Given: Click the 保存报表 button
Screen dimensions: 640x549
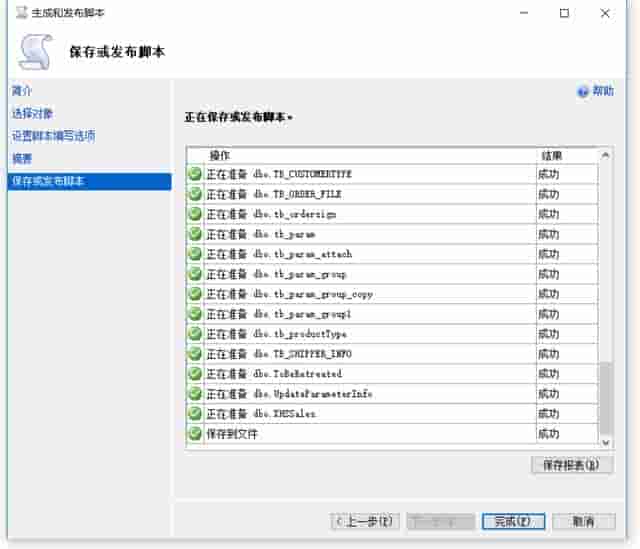Looking at the screenshot, I should click(x=571, y=465).
